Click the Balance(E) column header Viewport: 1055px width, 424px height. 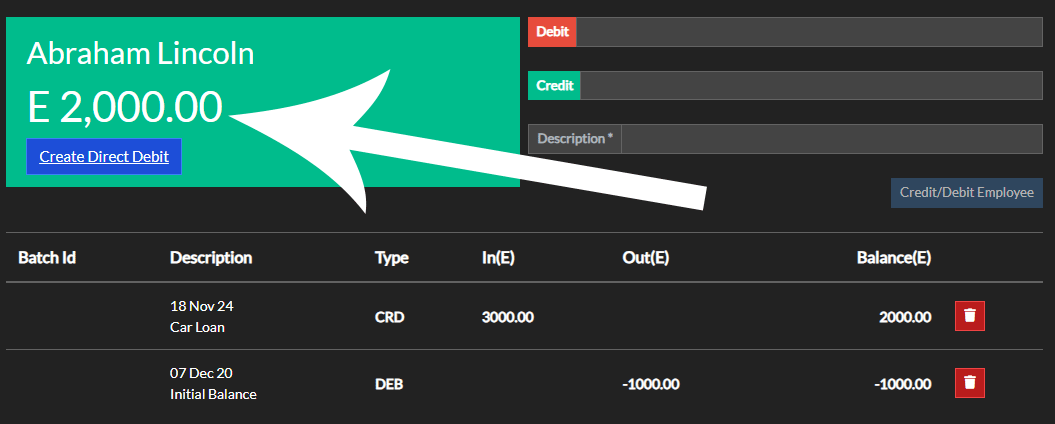pyautogui.click(x=894, y=258)
